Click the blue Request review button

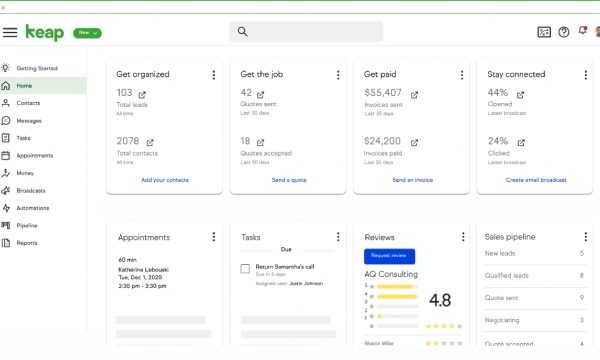click(x=389, y=256)
